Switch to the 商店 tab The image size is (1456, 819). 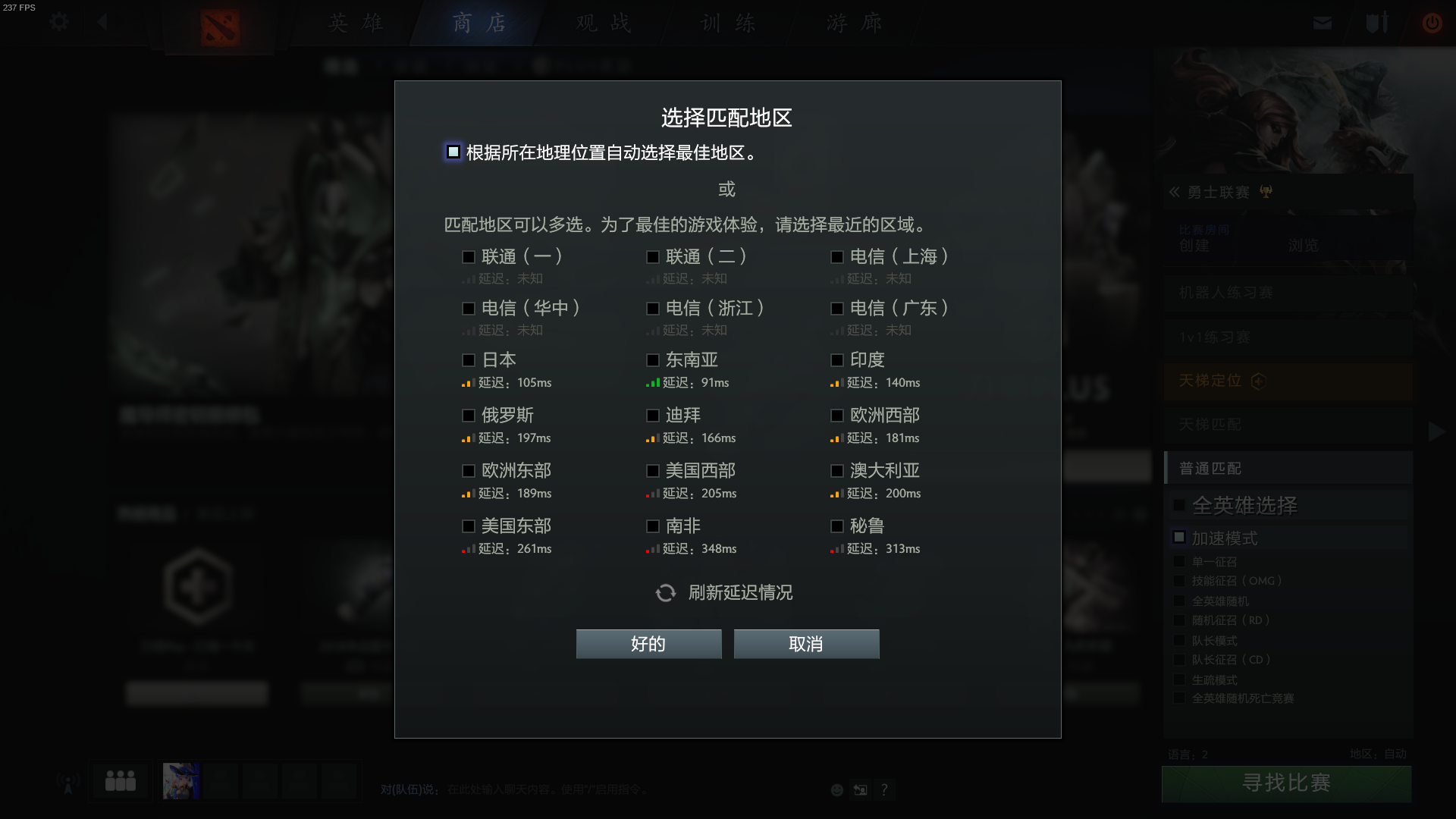point(479,23)
